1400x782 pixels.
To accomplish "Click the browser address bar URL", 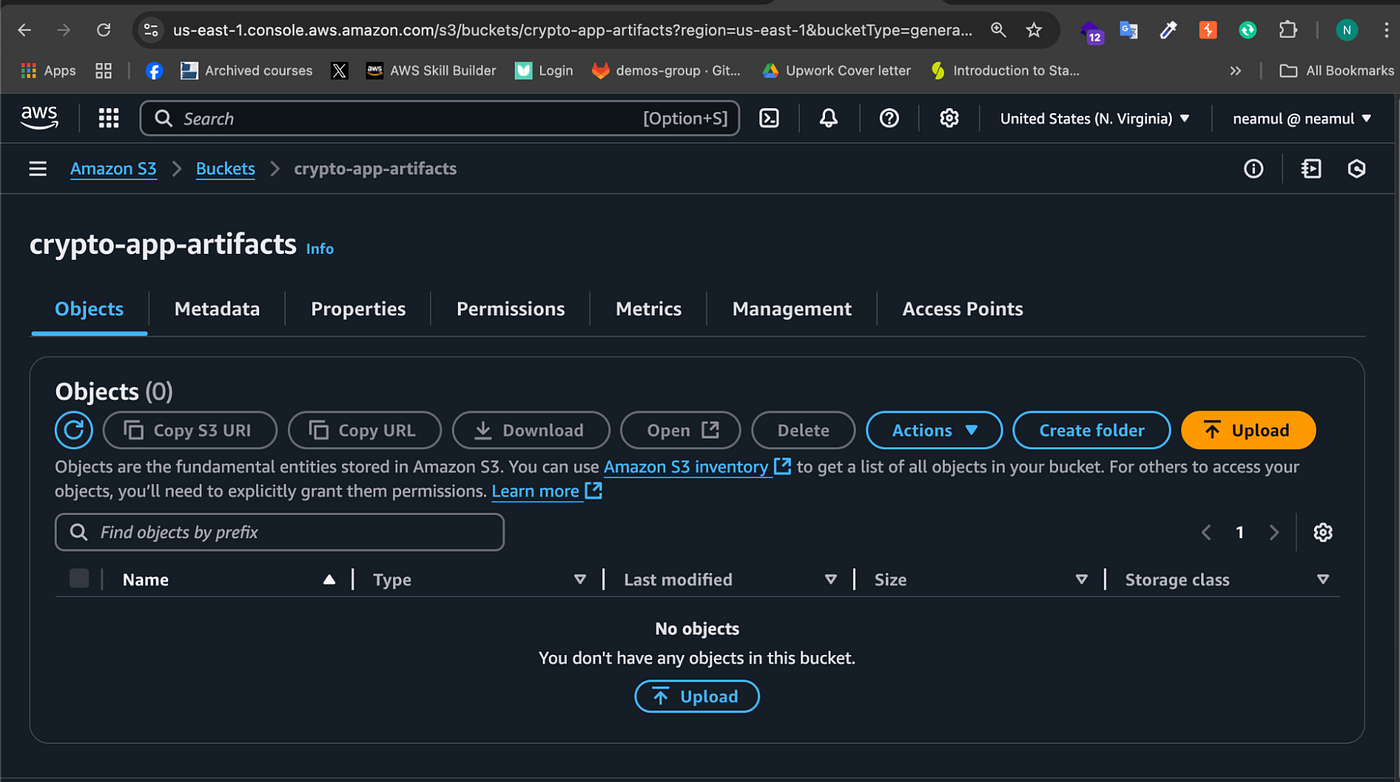I will click(x=572, y=30).
